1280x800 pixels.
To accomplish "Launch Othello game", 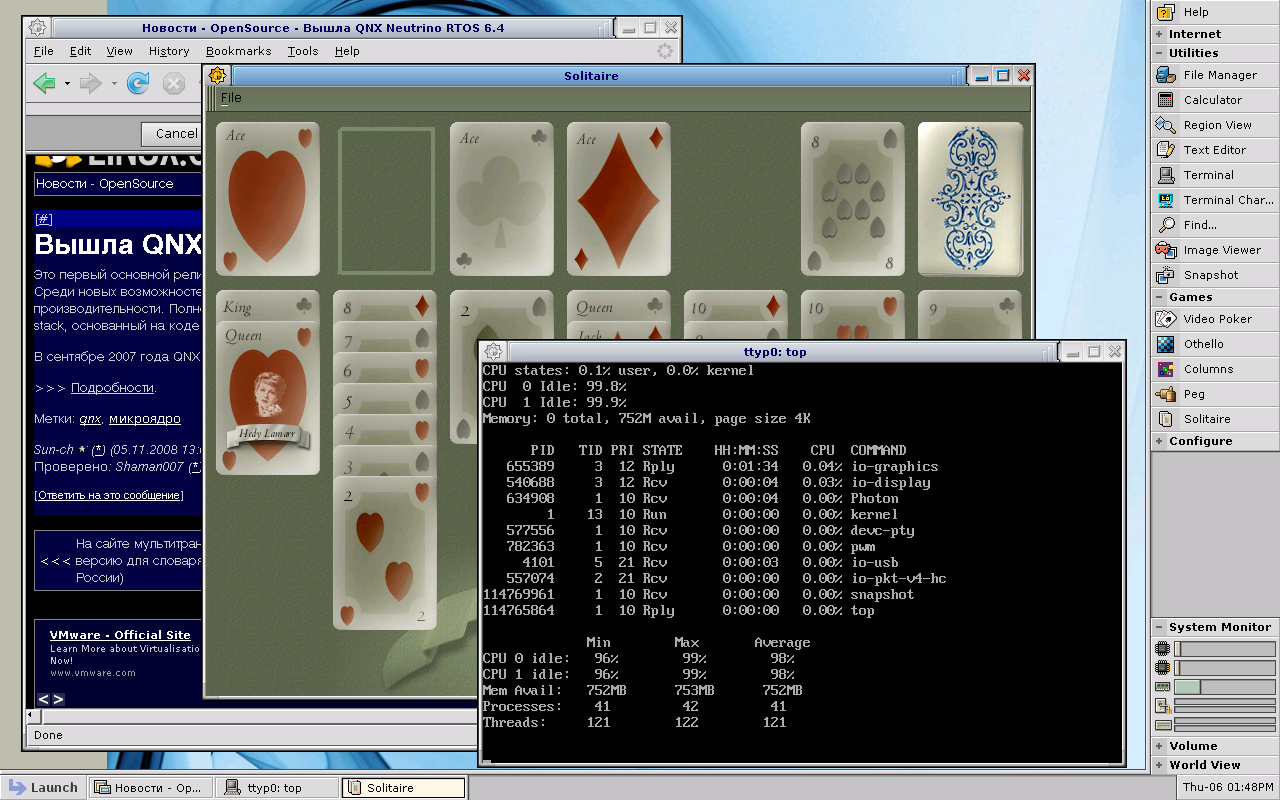I will pyautogui.click(x=1215, y=344).
